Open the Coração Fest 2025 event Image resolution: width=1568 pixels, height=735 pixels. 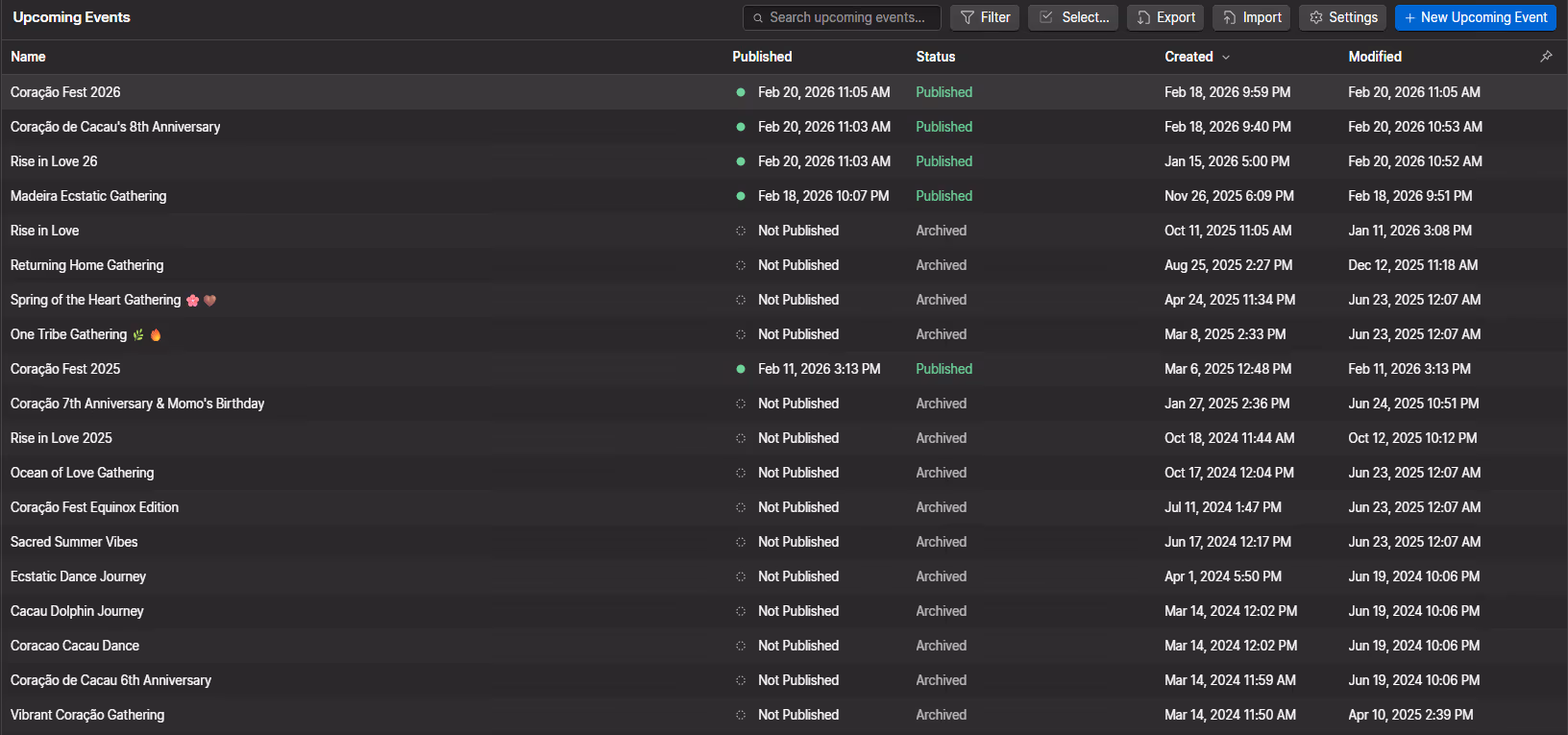click(65, 369)
